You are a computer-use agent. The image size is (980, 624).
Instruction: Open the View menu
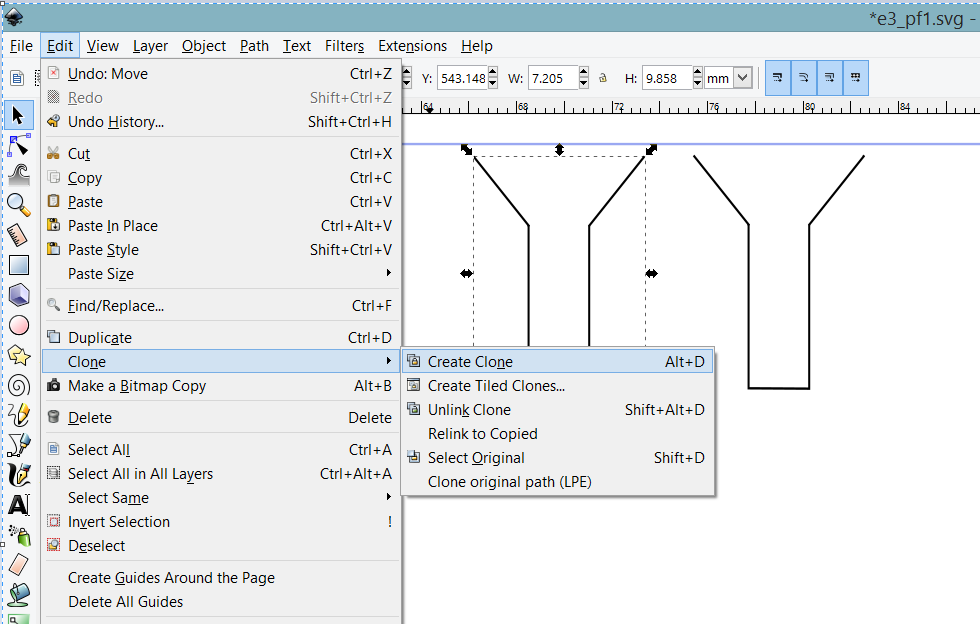pyautogui.click(x=102, y=46)
